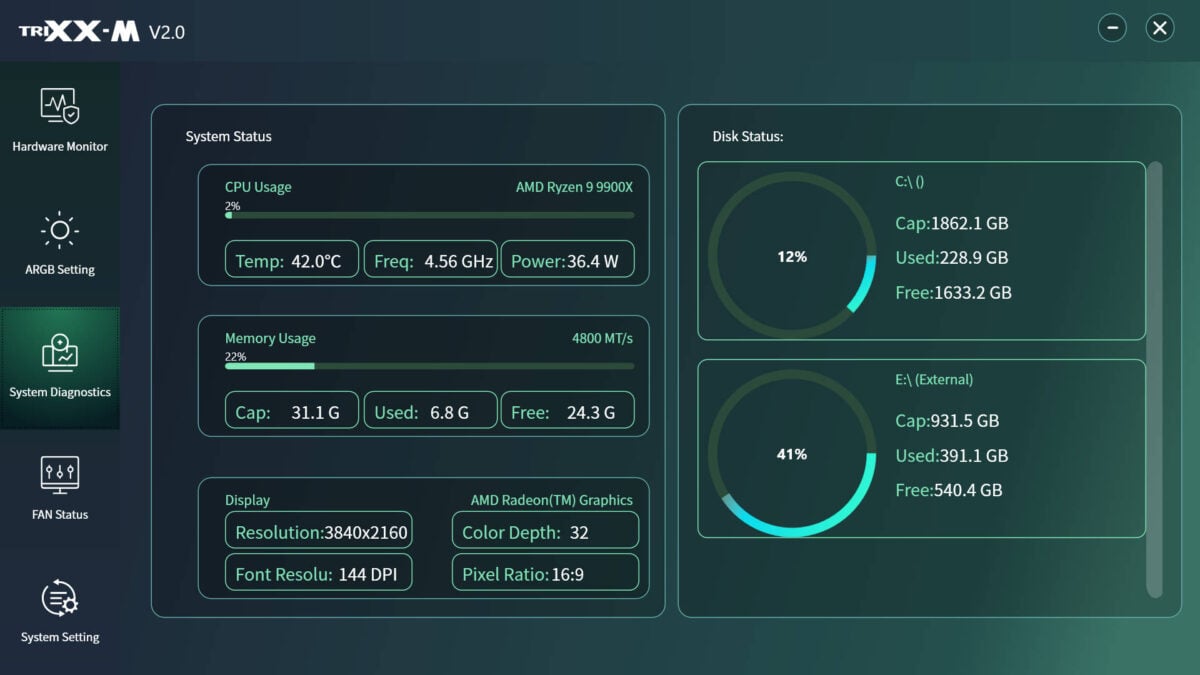Click the Resolution 3840x2160 field
This screenshot has height=675, width=1200.
pyautogui.click(x=318, y=530)
